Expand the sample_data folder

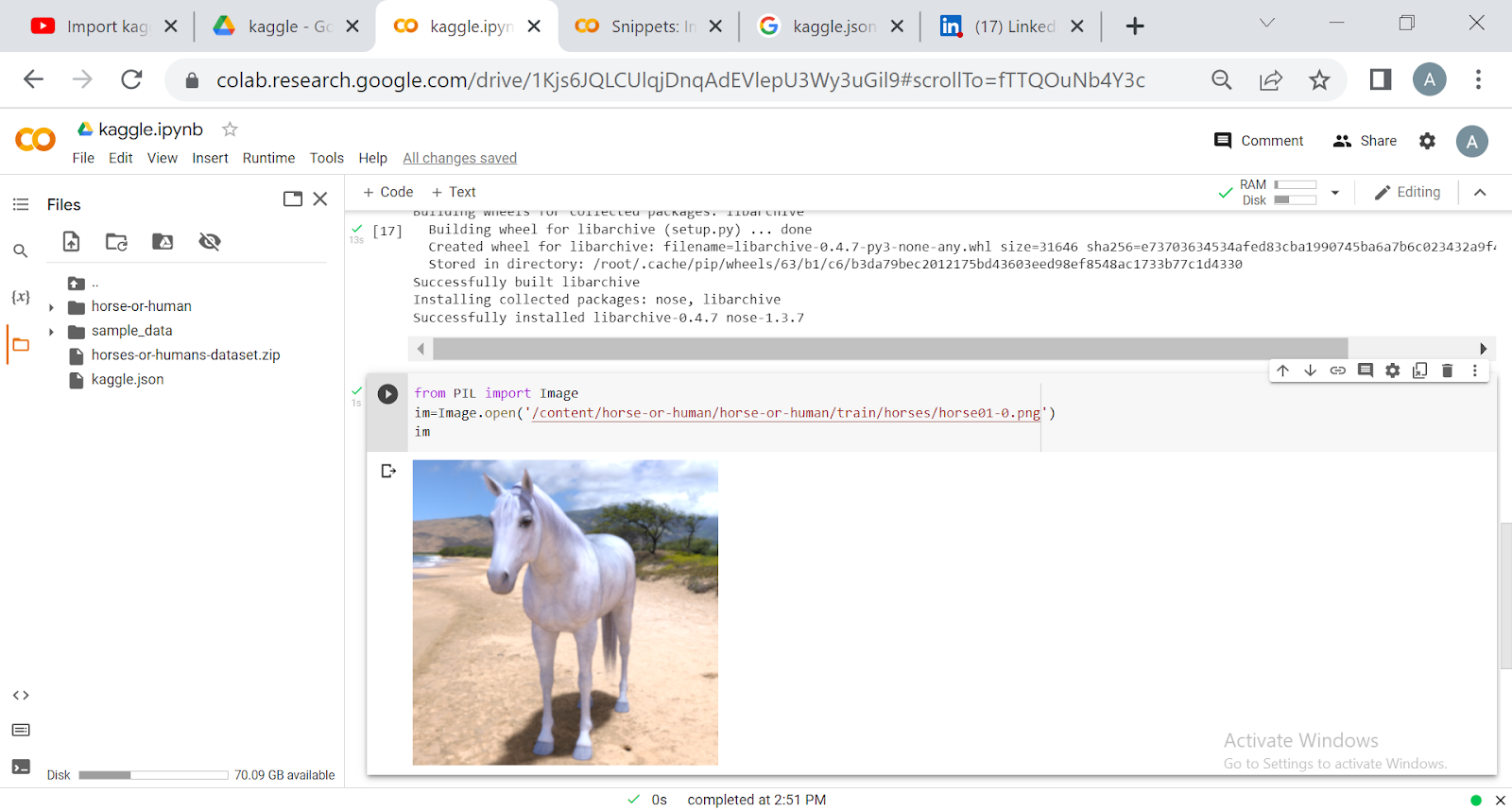click(x=51, y=332)
